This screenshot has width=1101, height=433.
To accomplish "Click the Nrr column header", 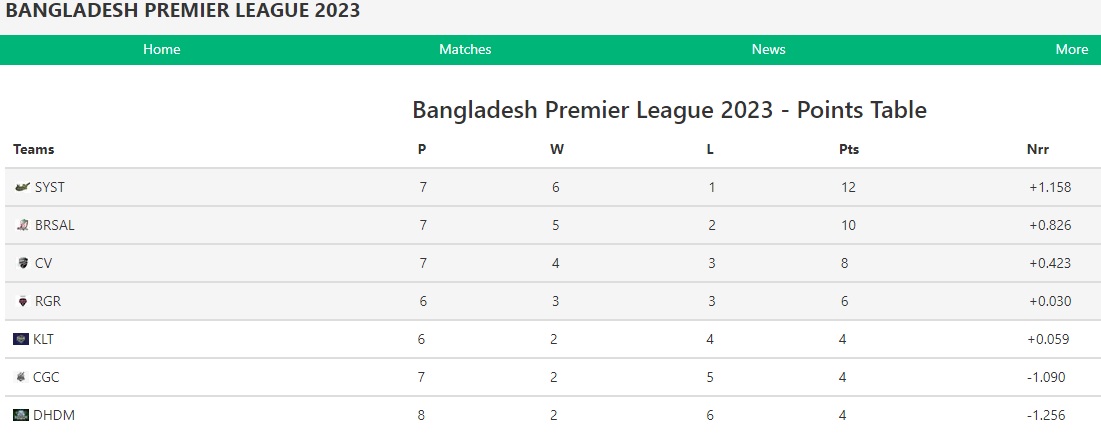I will (x=1038, y=149).
